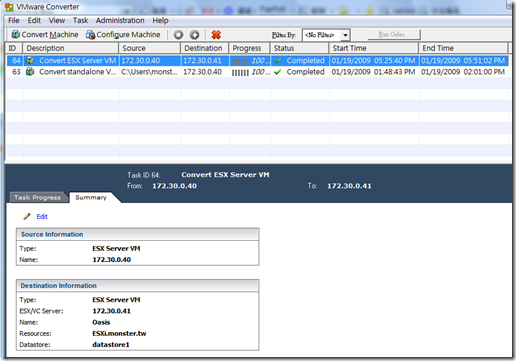The image size is (516, 361).
Task: Click the progress bar of task 64
Action: [x=240, y=61]
